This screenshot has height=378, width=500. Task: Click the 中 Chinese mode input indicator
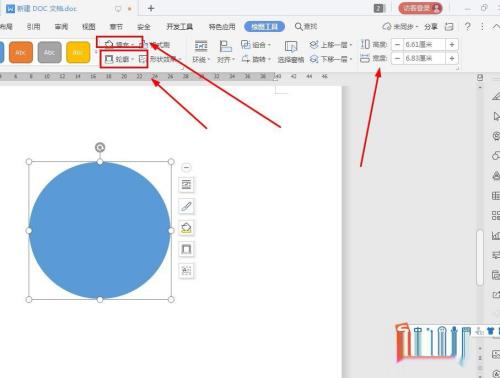click(x=418, y=330)
